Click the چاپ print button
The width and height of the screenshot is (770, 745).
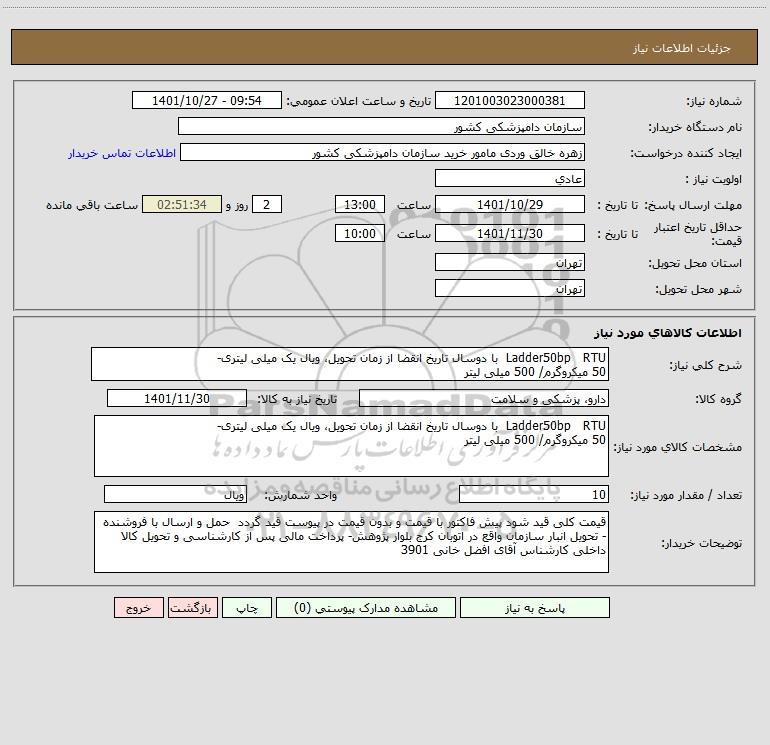point(247,608)
